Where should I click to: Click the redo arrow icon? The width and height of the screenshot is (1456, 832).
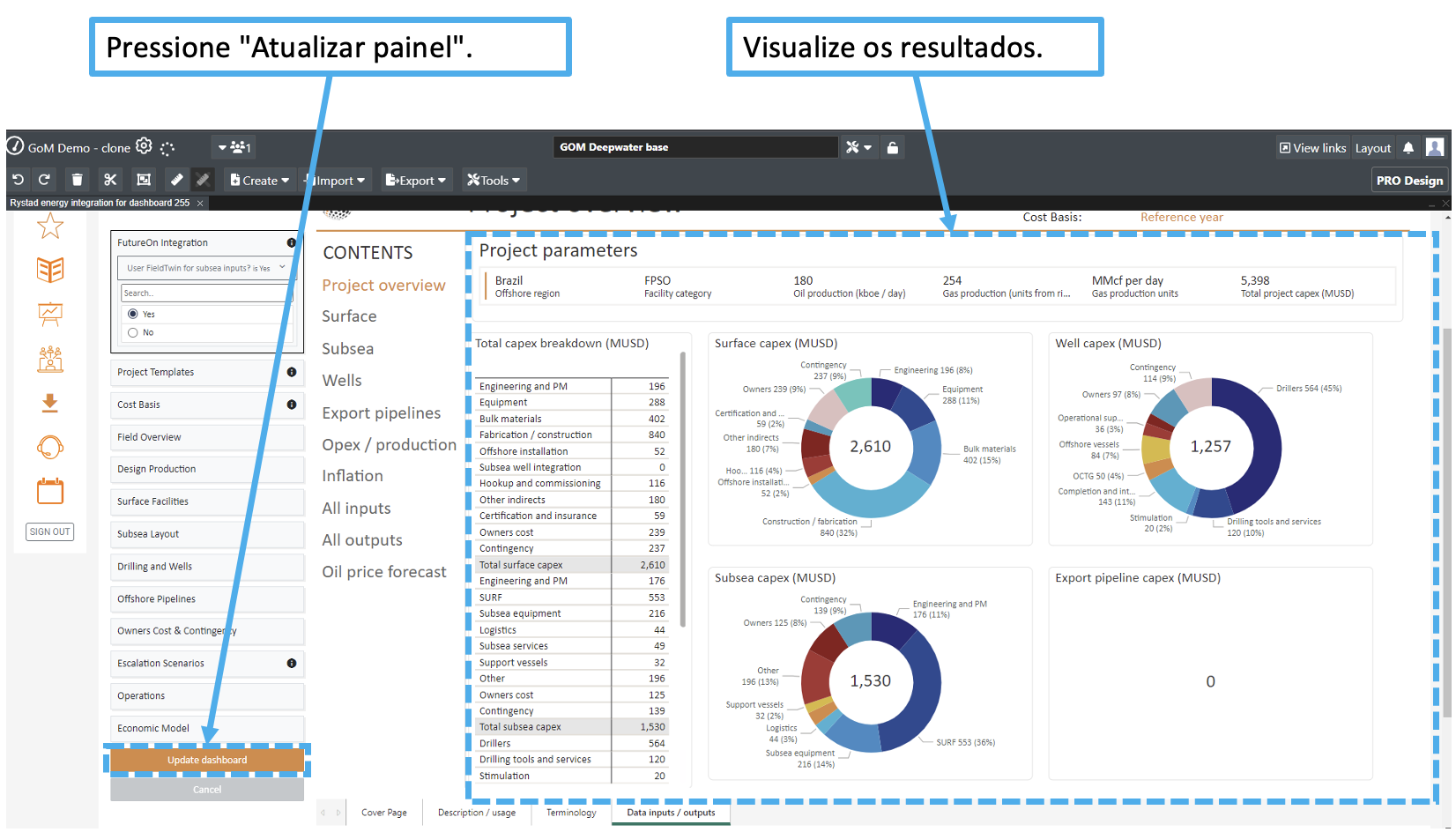pyautogui.click(x=44, y=180)
